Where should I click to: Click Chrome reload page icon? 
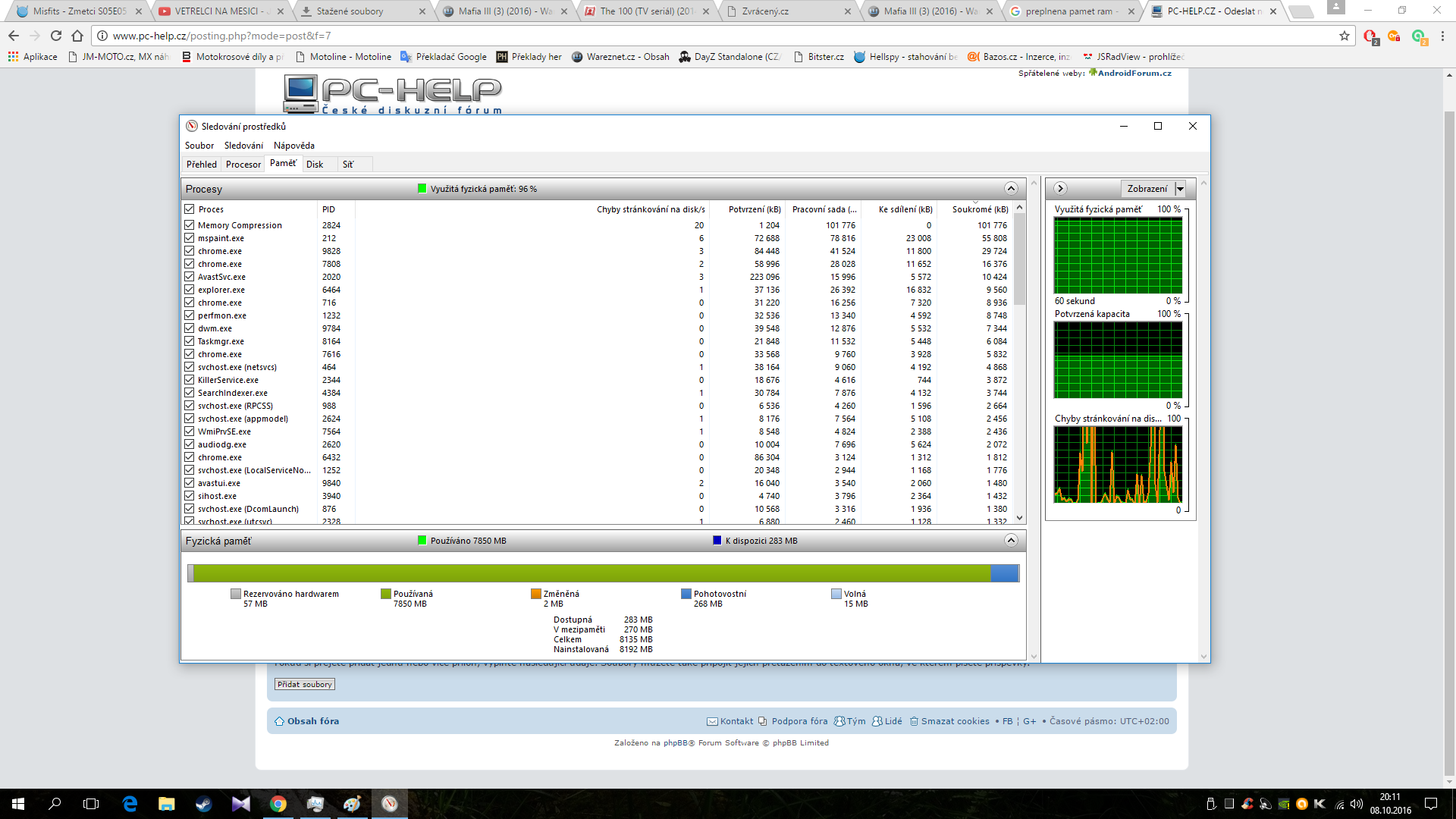click(x=56, y=36)
